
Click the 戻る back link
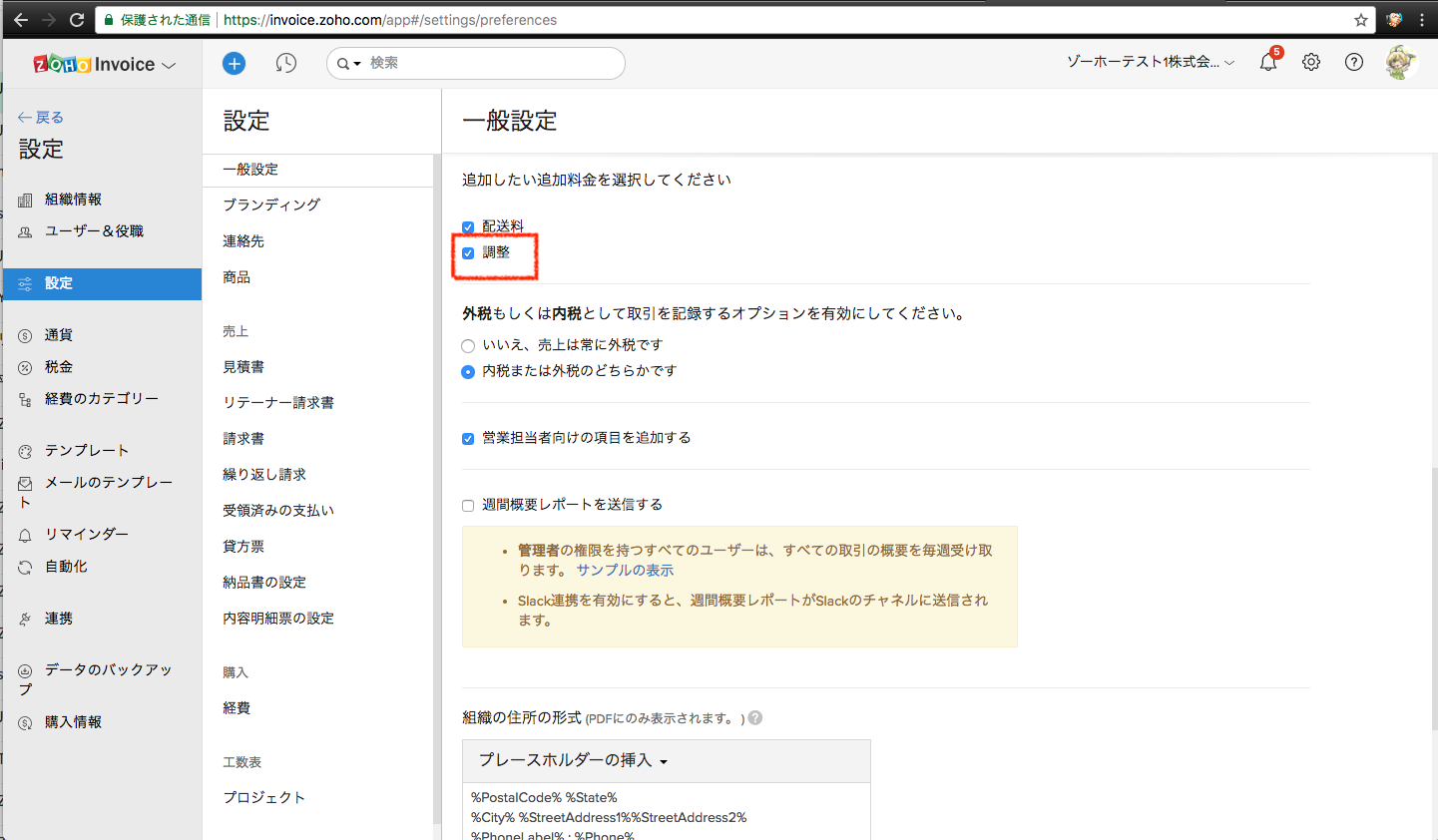[x=41, y=118]
